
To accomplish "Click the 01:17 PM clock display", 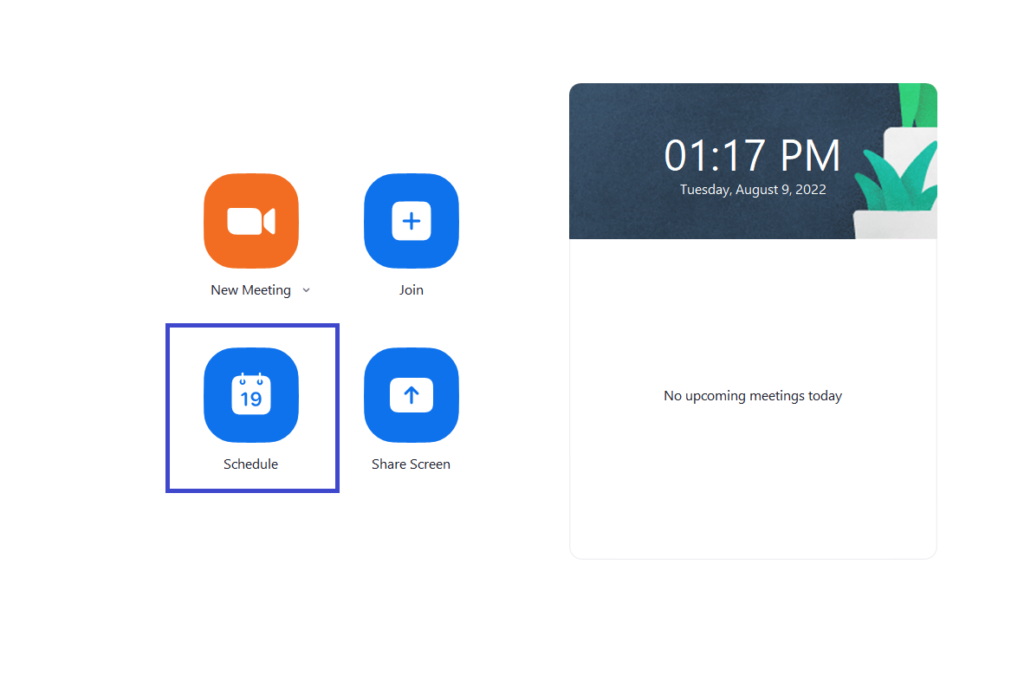I will tap(752, 155).
